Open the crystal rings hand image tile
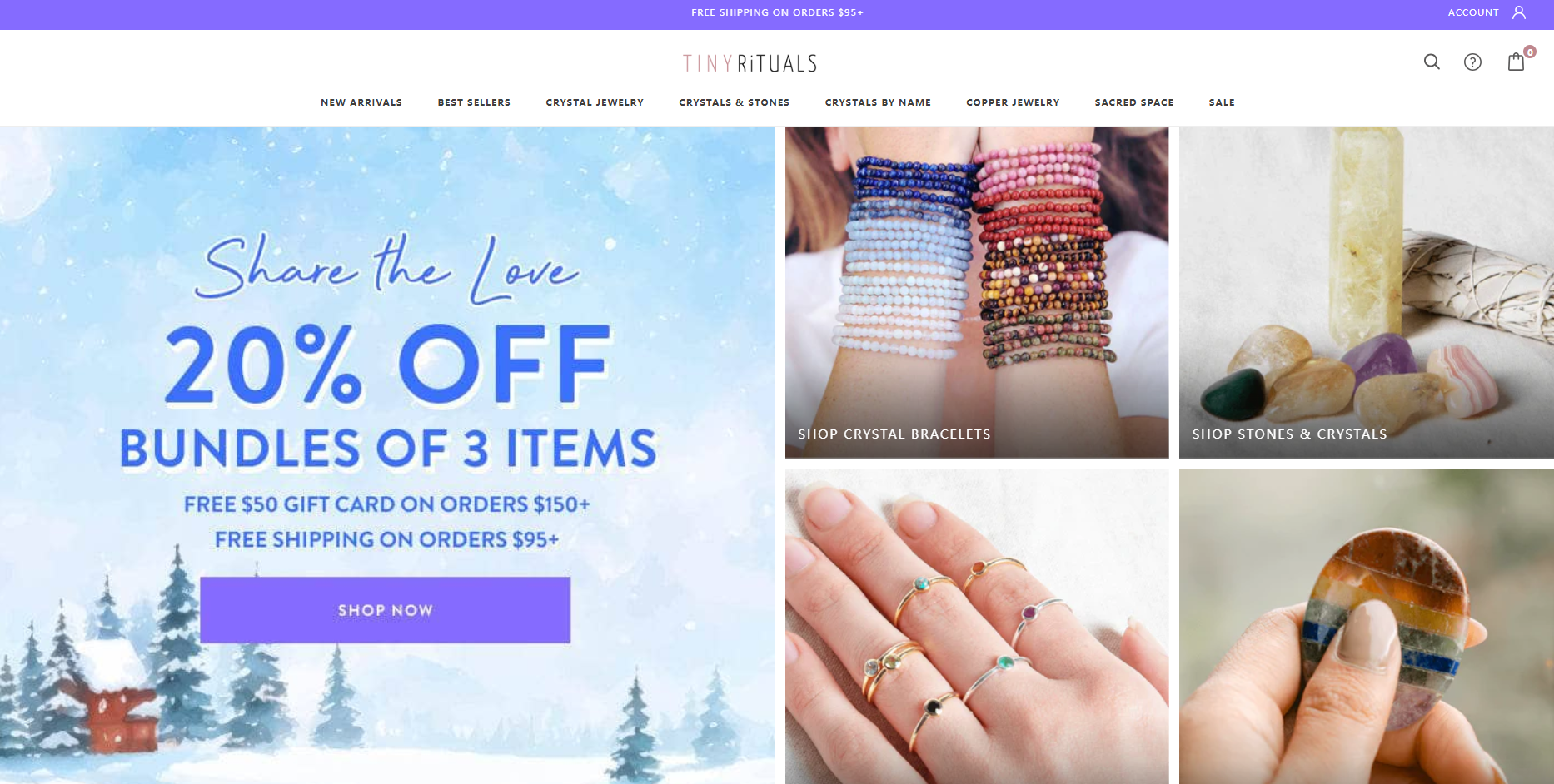The image size is (1554, 784). click(x=977, y=626)
